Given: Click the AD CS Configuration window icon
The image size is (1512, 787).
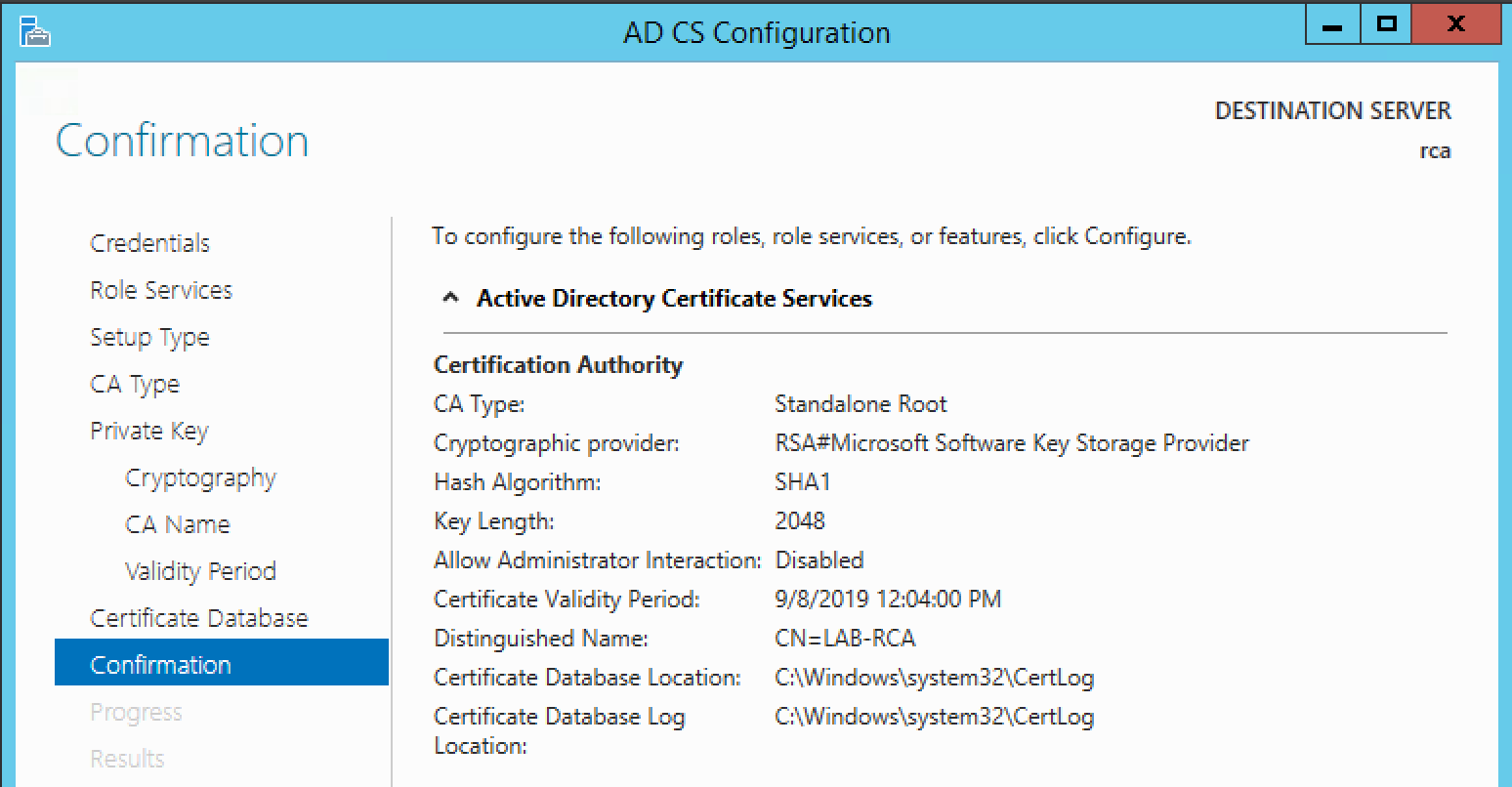Looking at the screenshot, I should click(x=35, y=32).
